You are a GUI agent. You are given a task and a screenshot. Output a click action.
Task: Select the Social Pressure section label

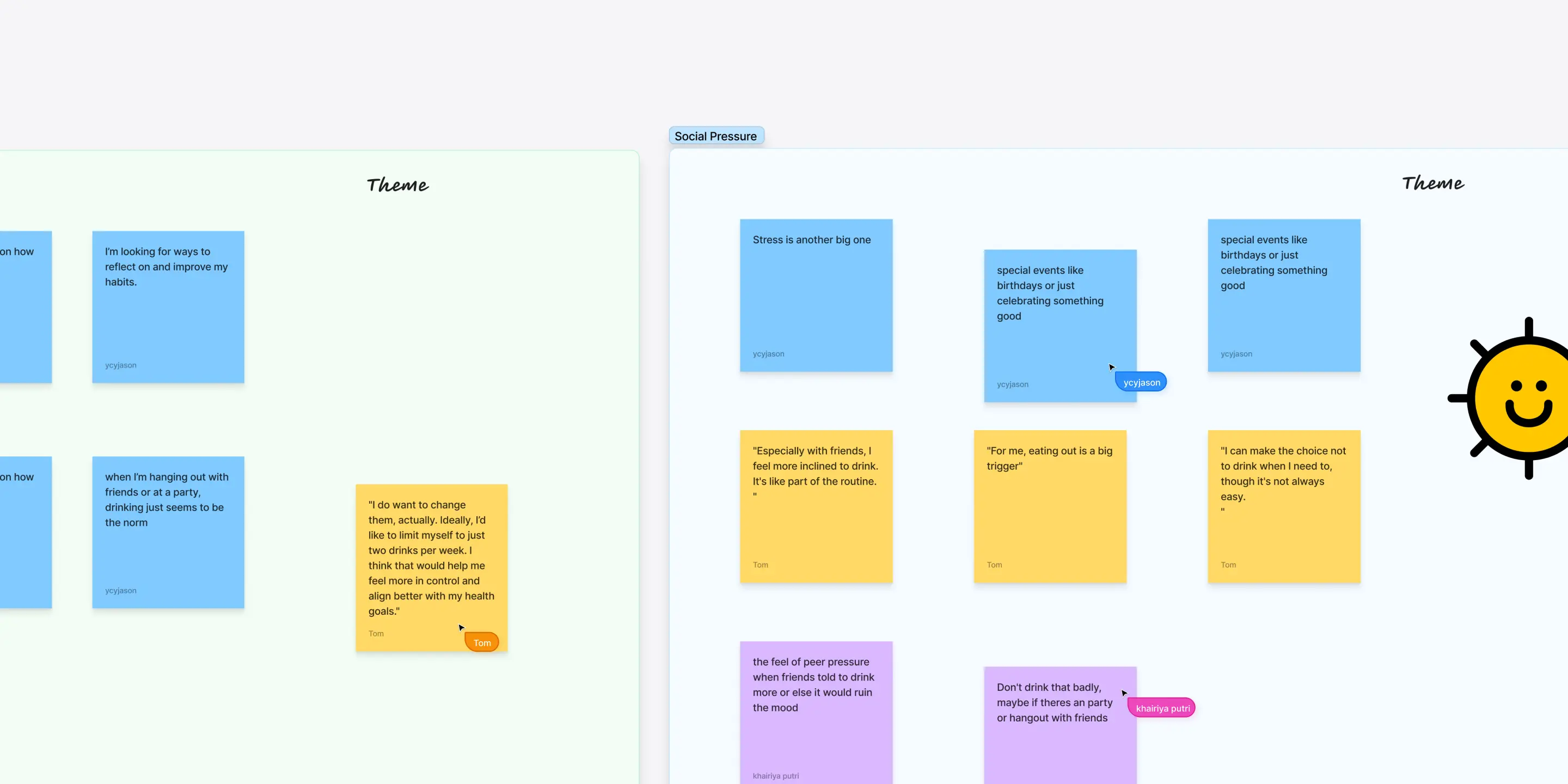(x=716, y=136)
